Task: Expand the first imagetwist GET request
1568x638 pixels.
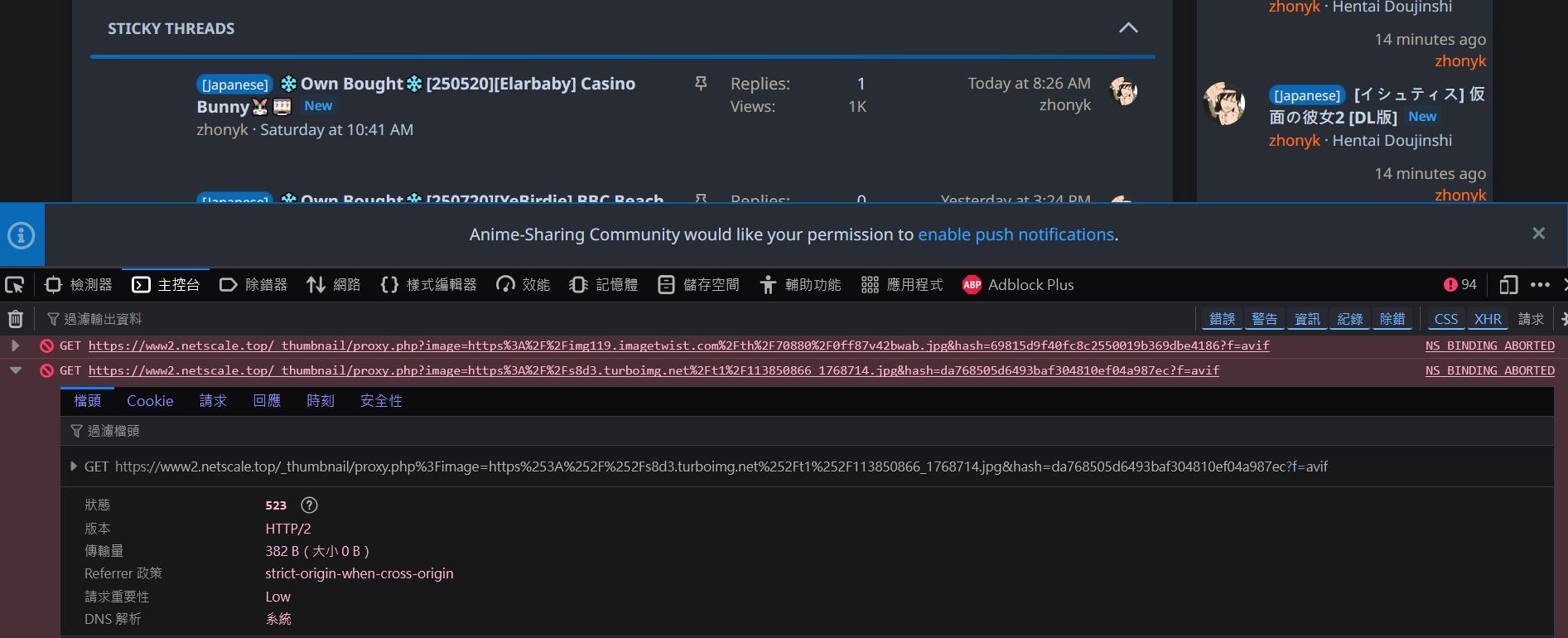Action: pyautogui.click(x=15, y=346)
